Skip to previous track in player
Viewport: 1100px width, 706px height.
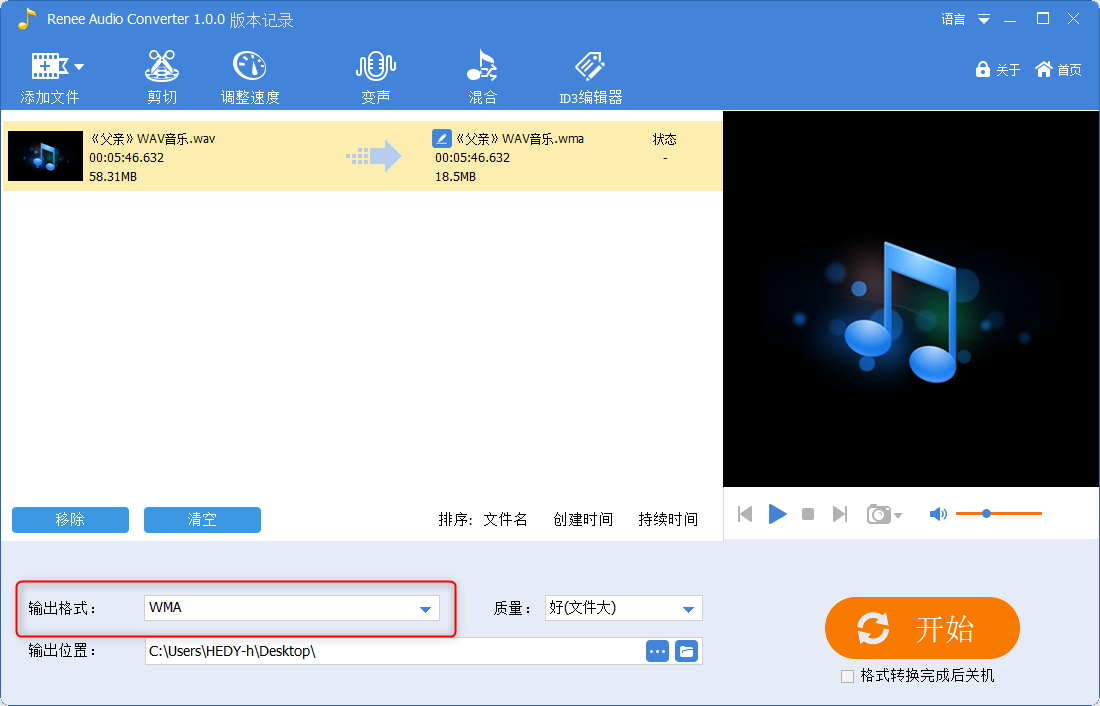tap(745, 514)
